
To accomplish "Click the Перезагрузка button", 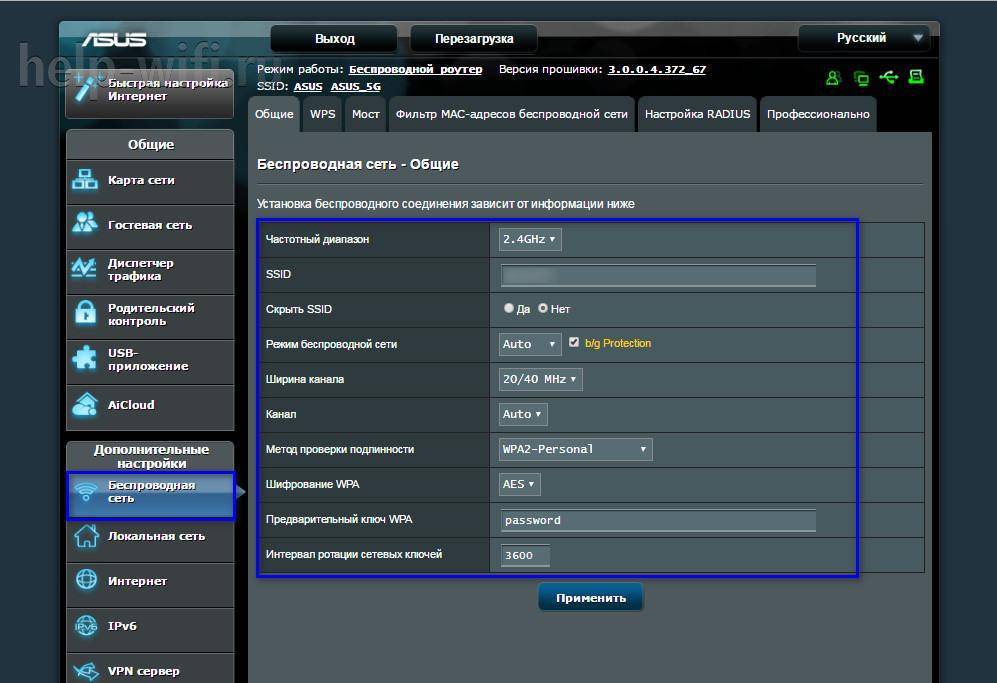I will click(x=474, y=39).
